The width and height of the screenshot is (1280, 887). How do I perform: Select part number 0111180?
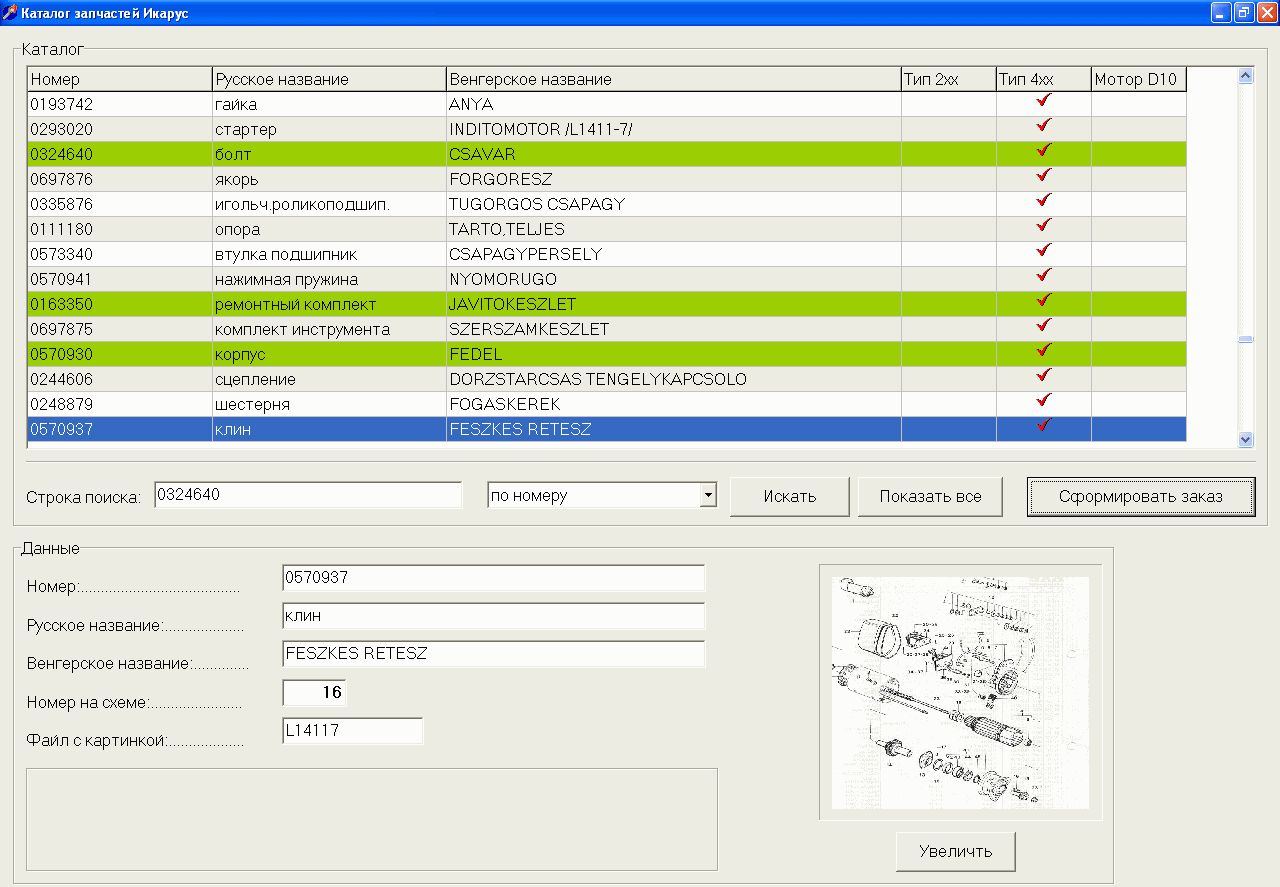click(x=120, y=229)
